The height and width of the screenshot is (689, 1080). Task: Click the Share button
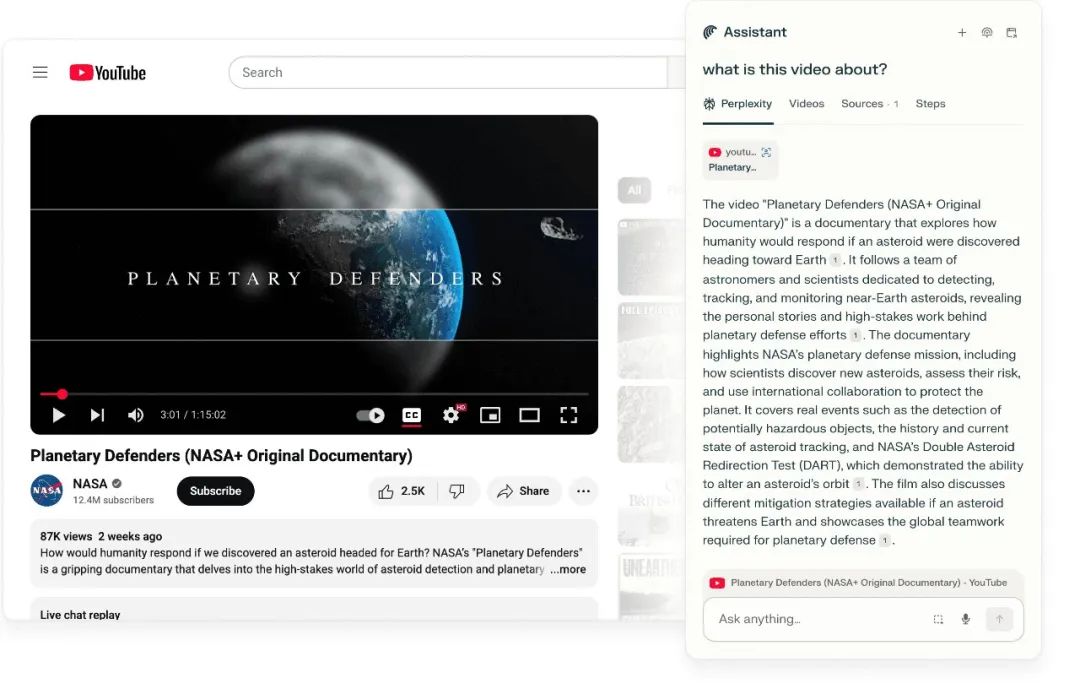pyautogui.click(x=523, y=491)
